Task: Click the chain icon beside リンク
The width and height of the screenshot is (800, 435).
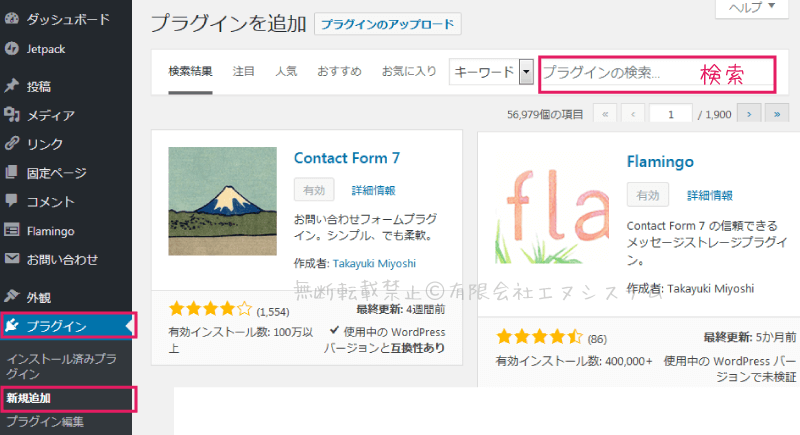Action: [x=11, y=143]
